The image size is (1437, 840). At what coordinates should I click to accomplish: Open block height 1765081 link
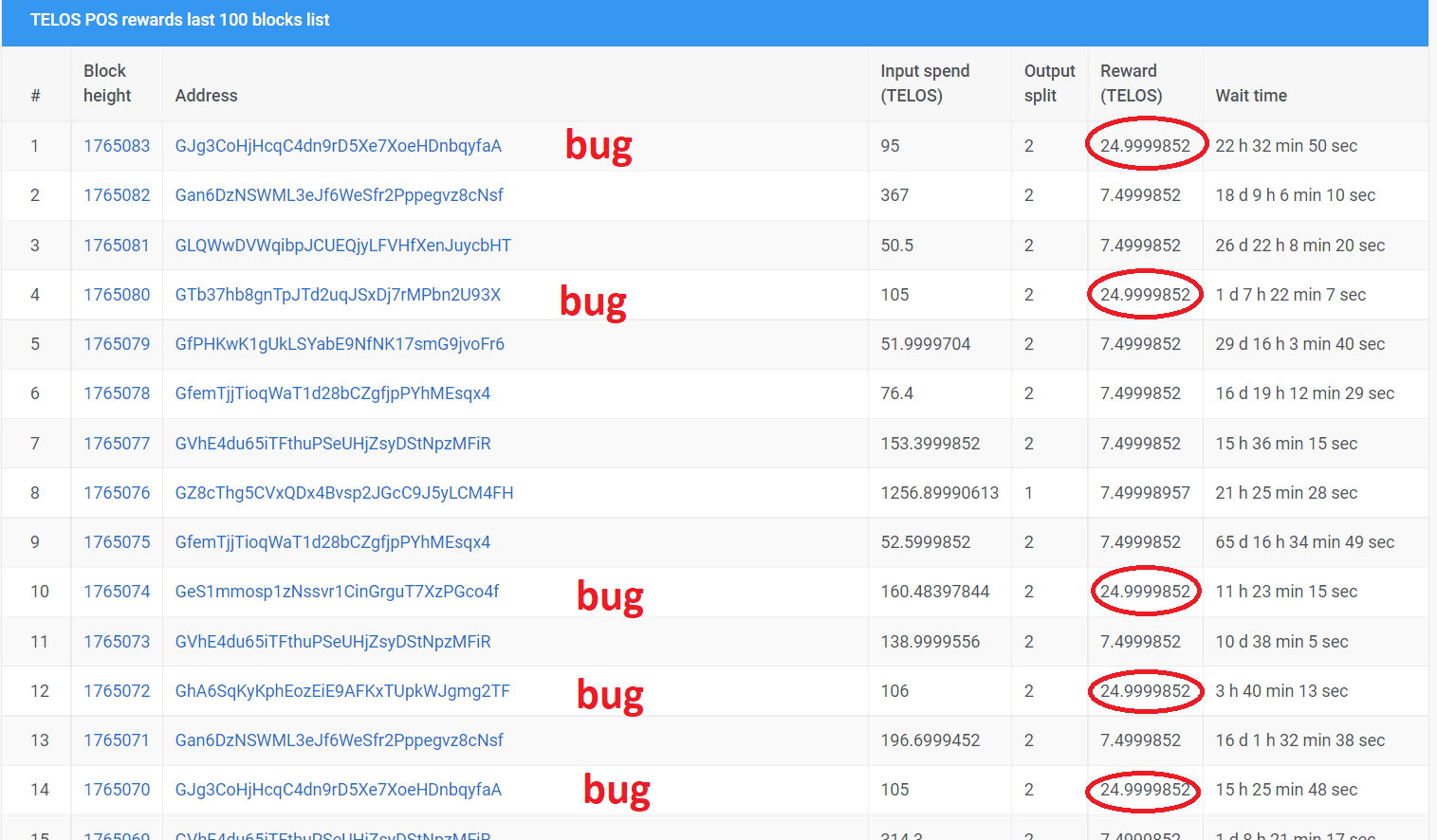pos(117,246)
